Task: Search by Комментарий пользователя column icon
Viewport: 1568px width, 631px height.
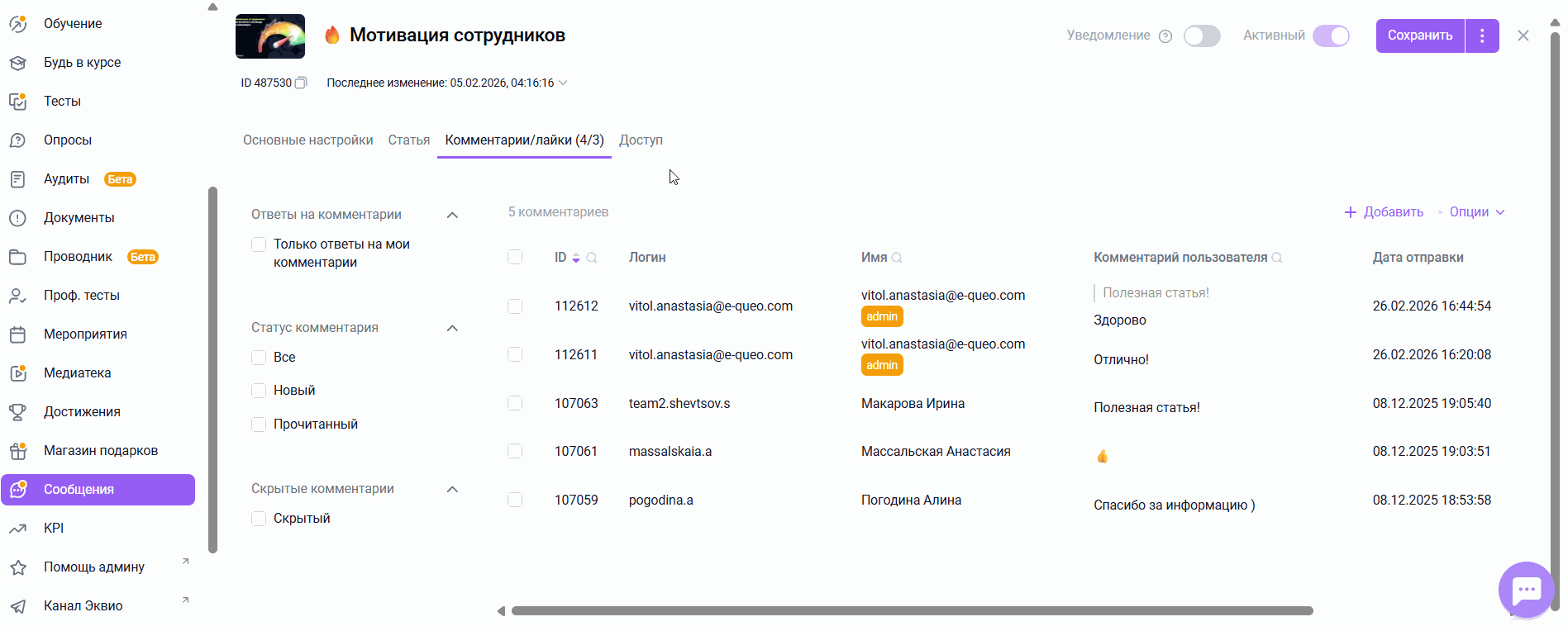Action: click(1277, 258)
